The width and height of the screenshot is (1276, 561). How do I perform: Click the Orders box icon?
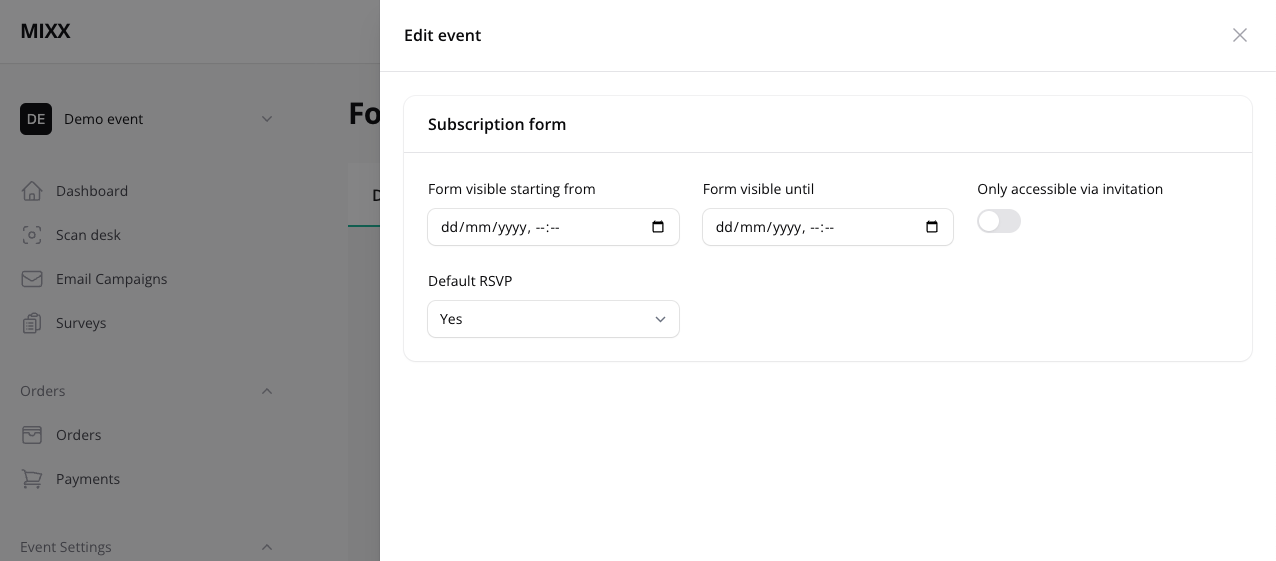32,435
